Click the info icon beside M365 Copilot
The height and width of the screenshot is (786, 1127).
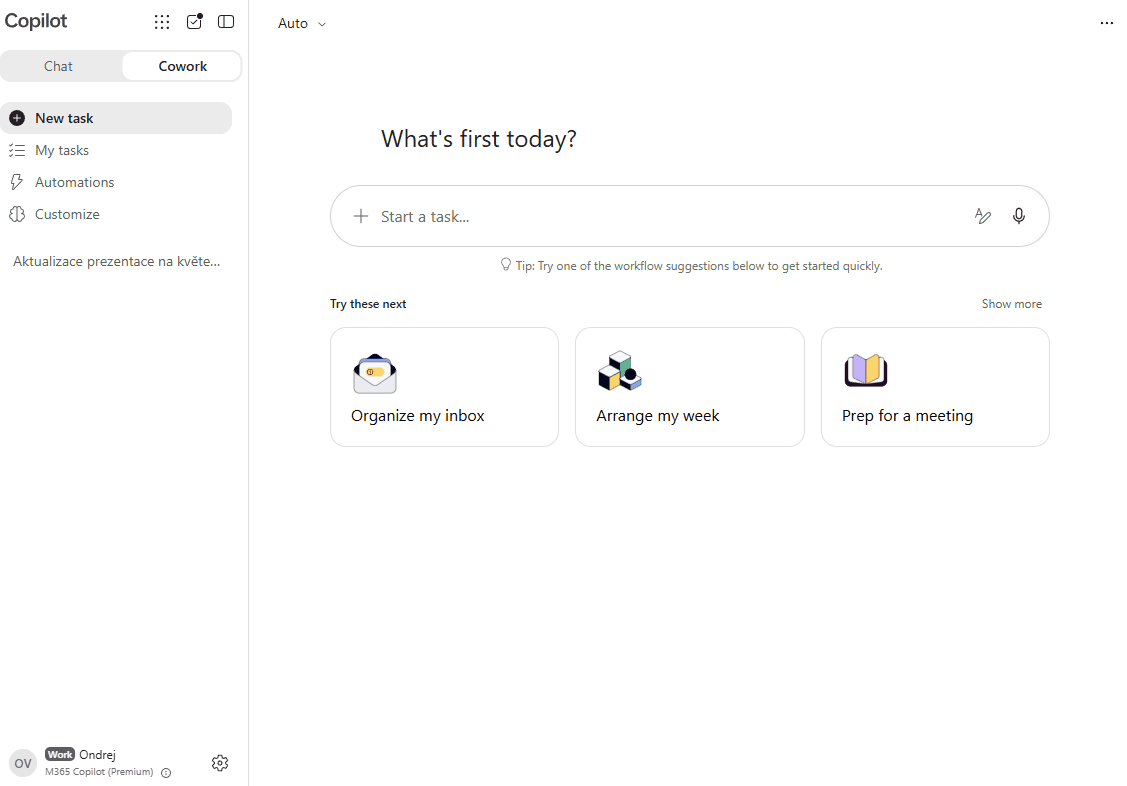(x=166, y=773)
